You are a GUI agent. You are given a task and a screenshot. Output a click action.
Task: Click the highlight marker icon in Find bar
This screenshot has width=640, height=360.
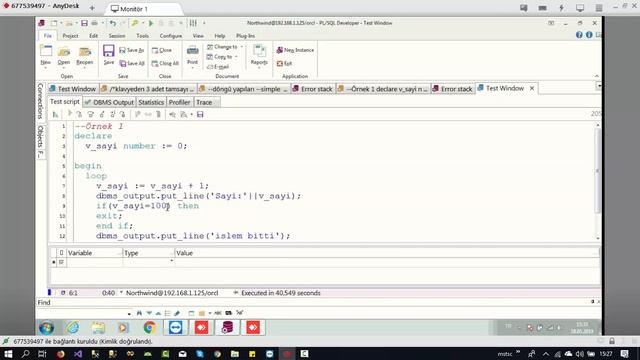tap(177, 313)
